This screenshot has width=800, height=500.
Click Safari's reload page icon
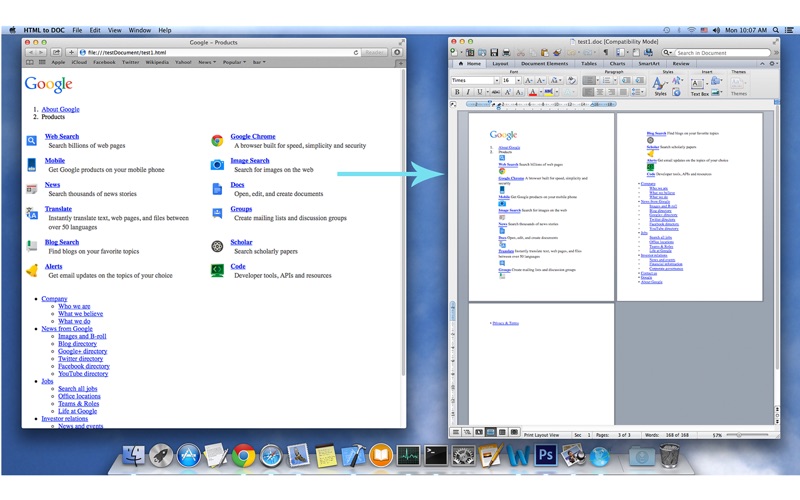356,52
